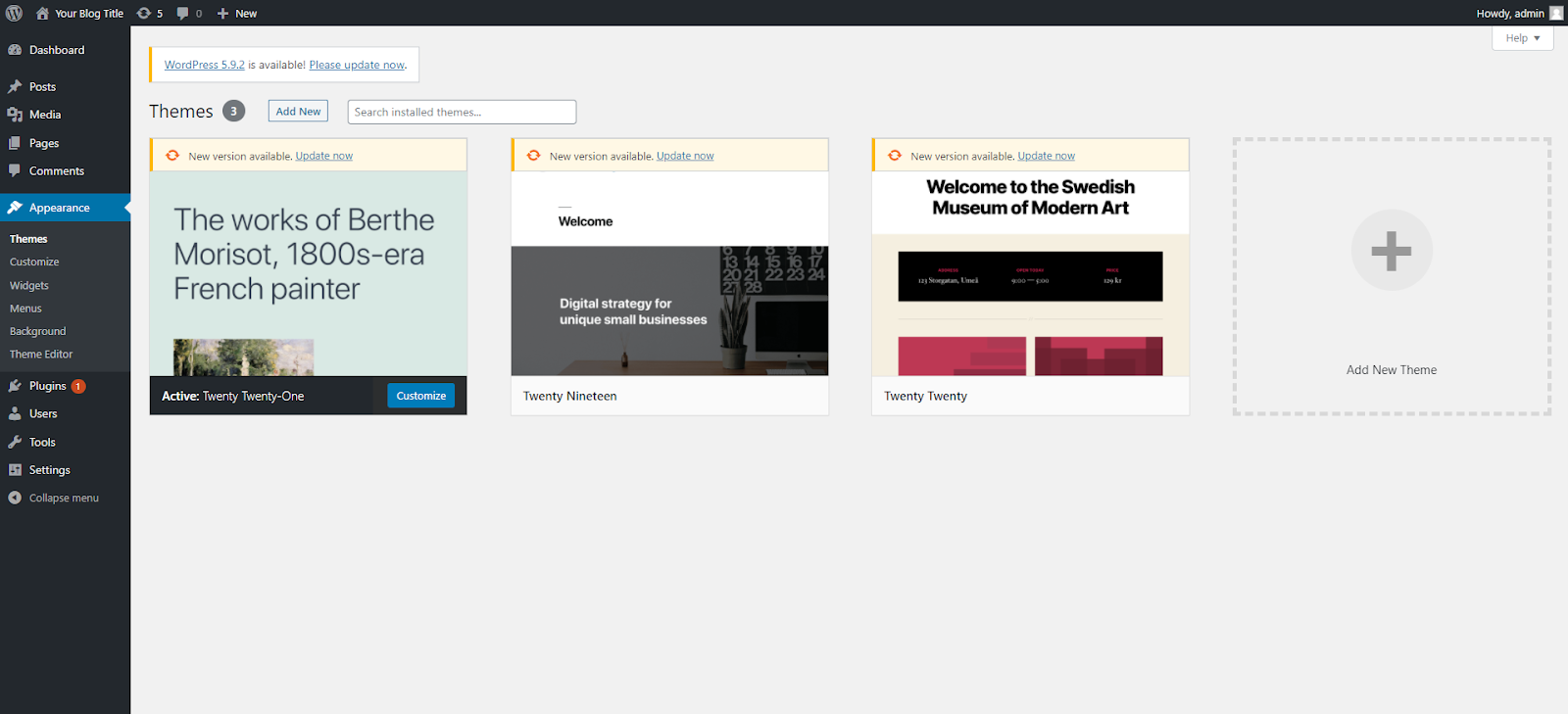
Task: Click the Twenty Nineteen theme name
Action: point(570,396)
